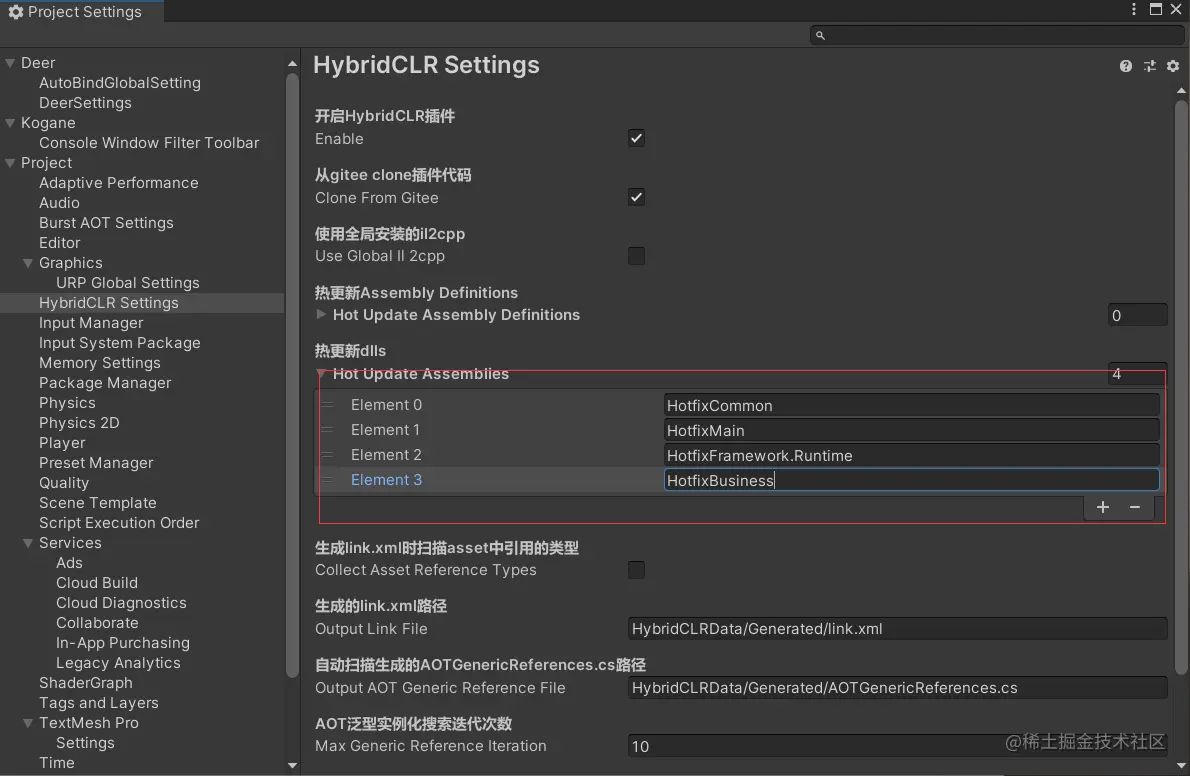Uncheck Clone From Gitee
The image size is (1190, 776).
tap(636, 198)
